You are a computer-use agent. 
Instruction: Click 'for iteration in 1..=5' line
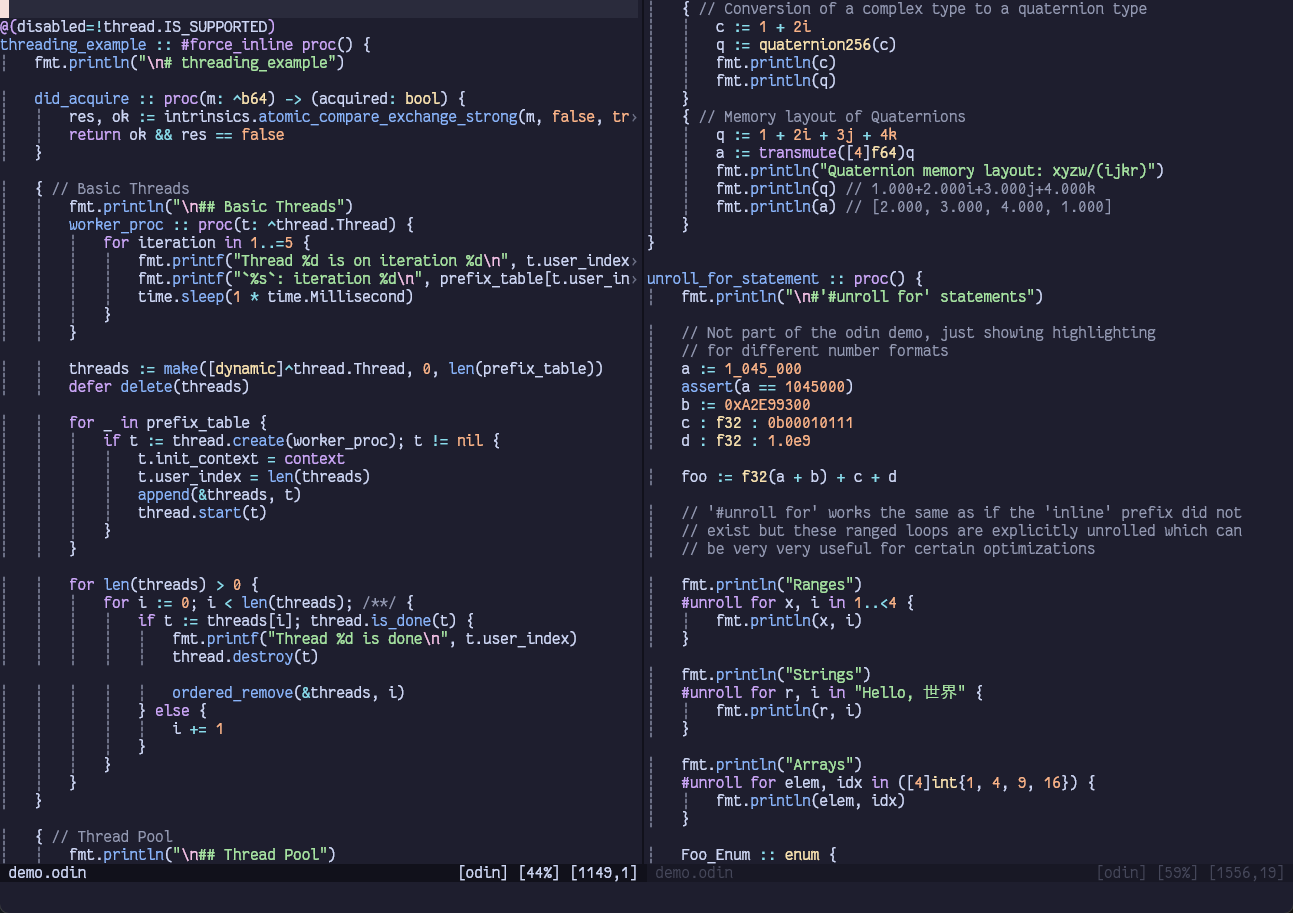tap(206, 243)
